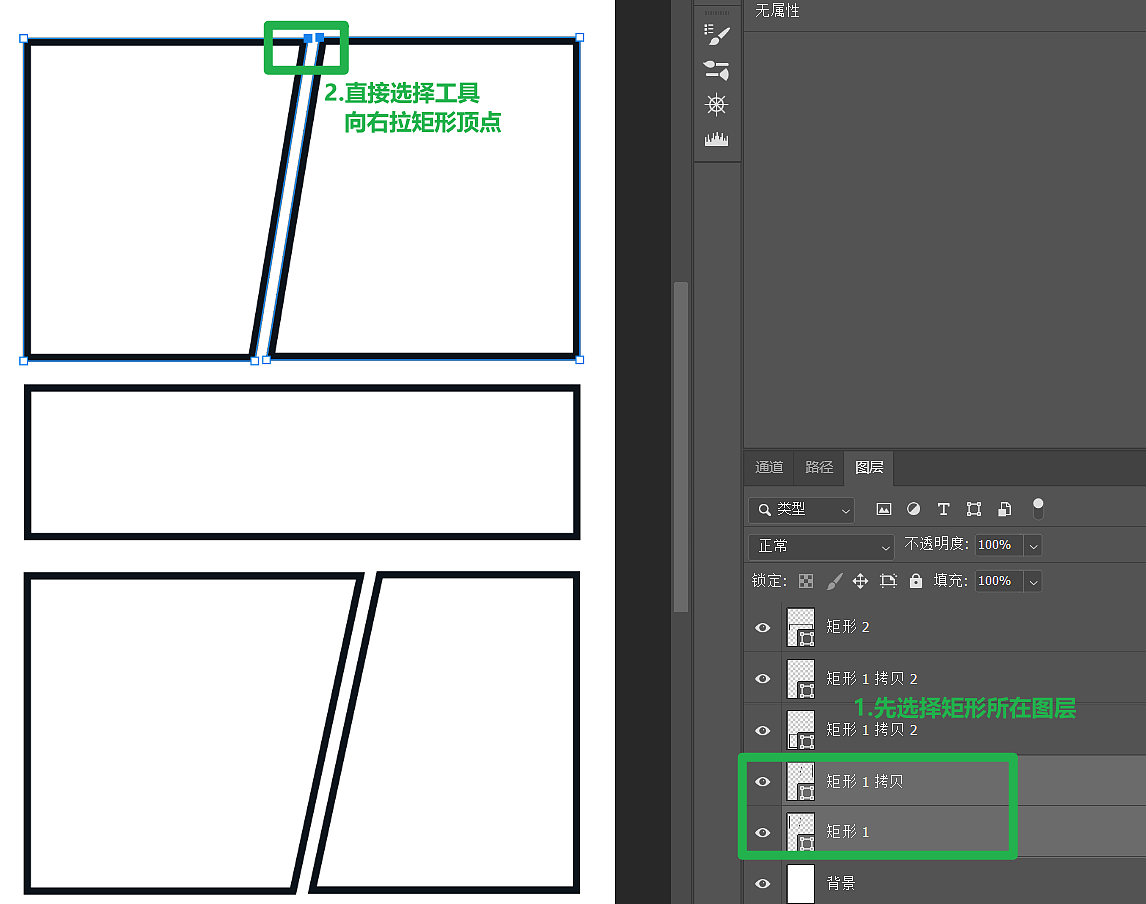Filter layers by pixel layers icon

point(884,509)
